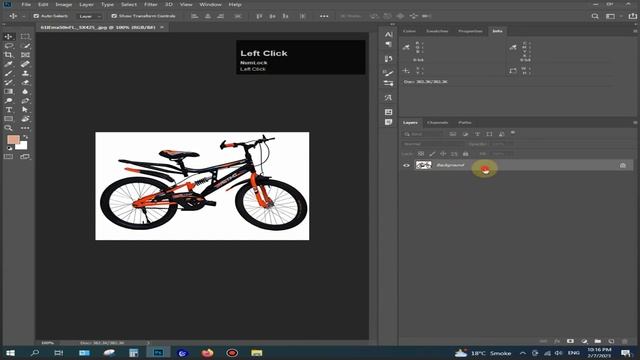Select the Move tool in the toolbox
640x360 pixels.
coord(9,37)
